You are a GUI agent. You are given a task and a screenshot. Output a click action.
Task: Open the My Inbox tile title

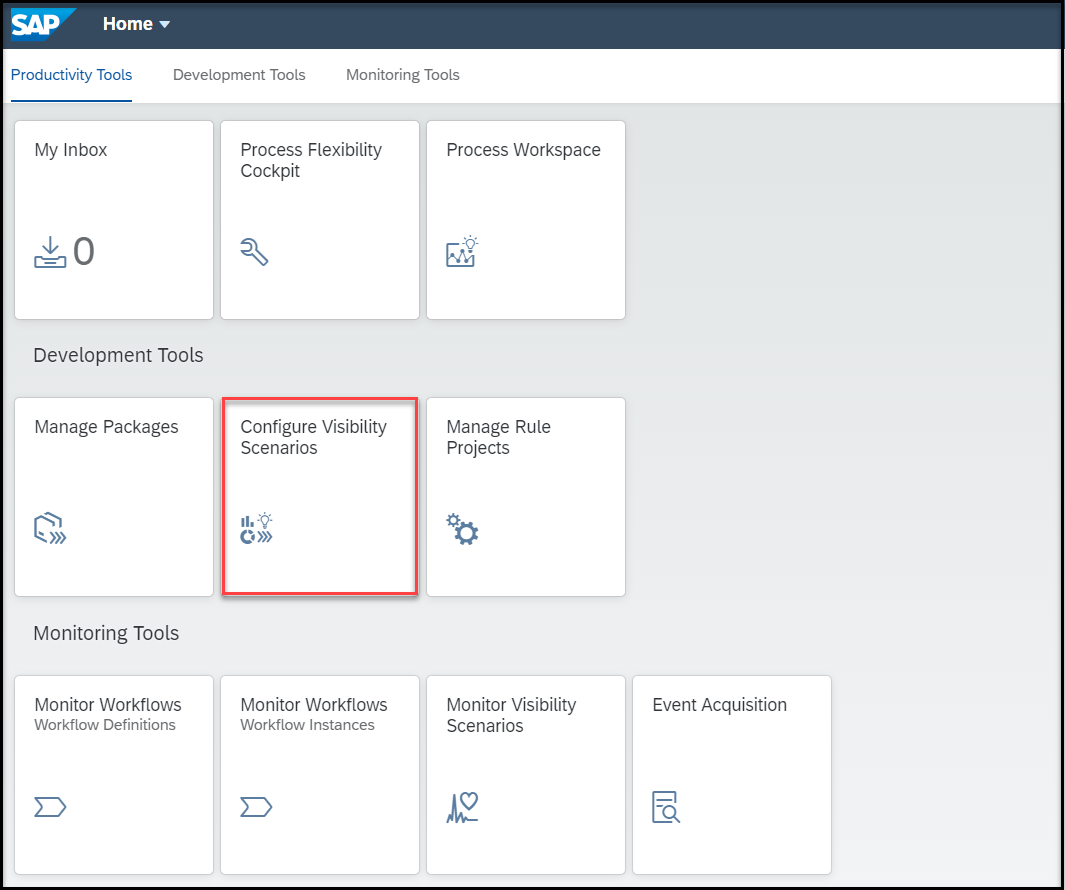(x=71, y=149)
